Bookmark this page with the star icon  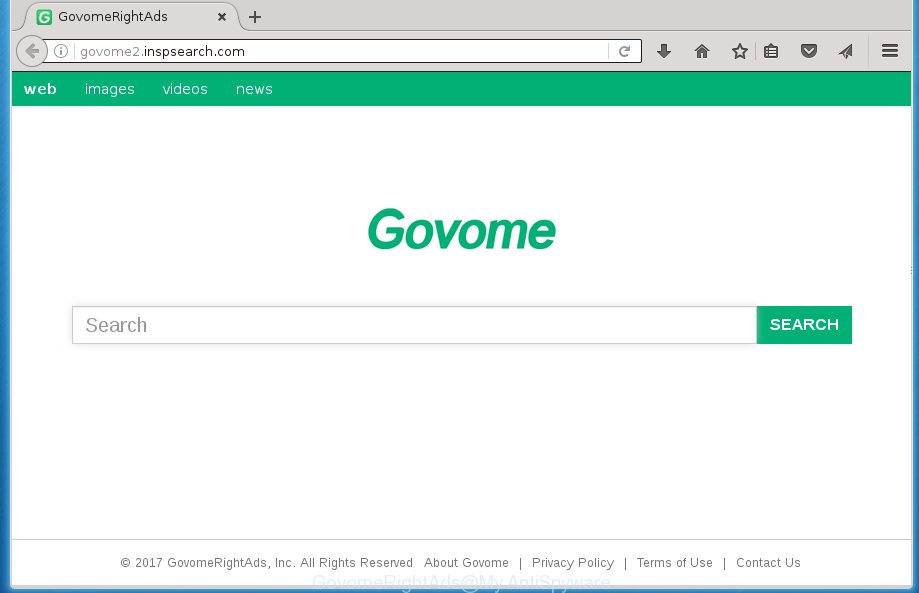[740, 52]
